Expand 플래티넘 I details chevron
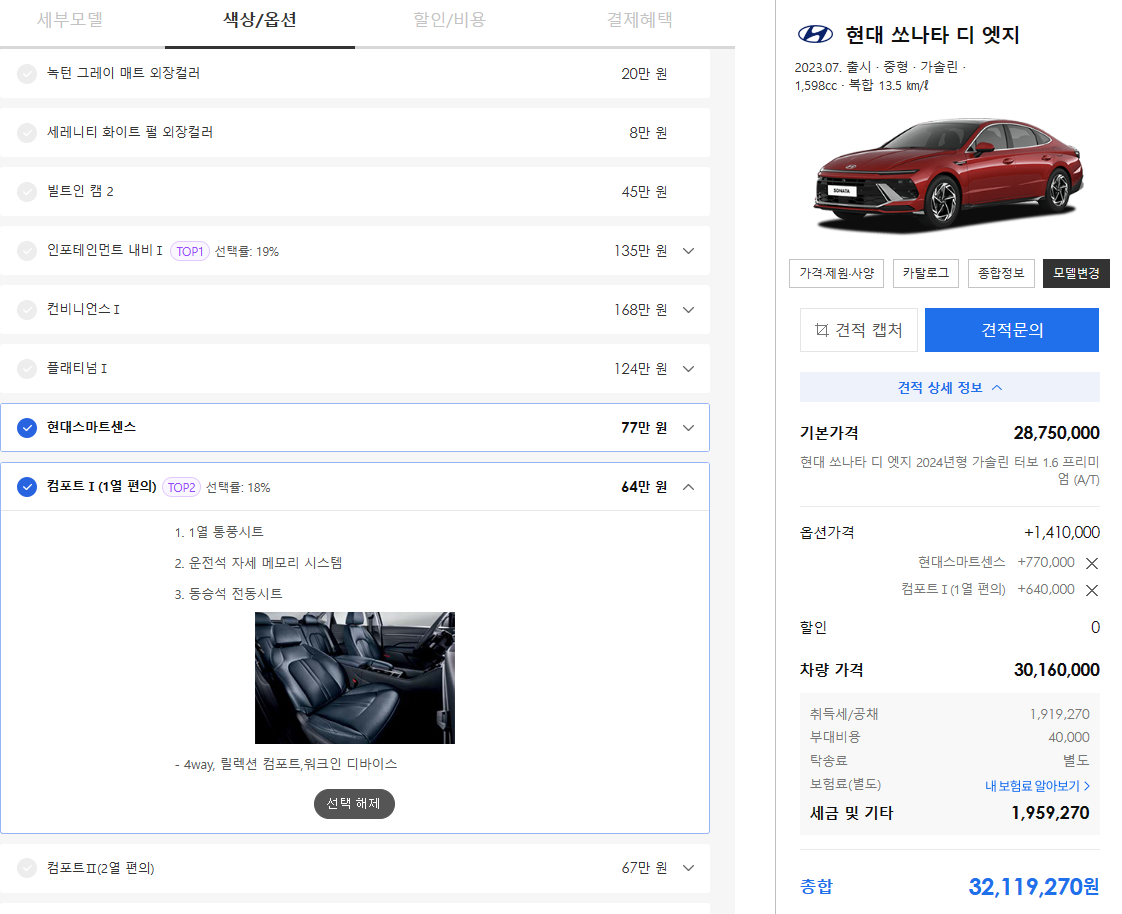The image size is (1122, 914). coord(688,369)
